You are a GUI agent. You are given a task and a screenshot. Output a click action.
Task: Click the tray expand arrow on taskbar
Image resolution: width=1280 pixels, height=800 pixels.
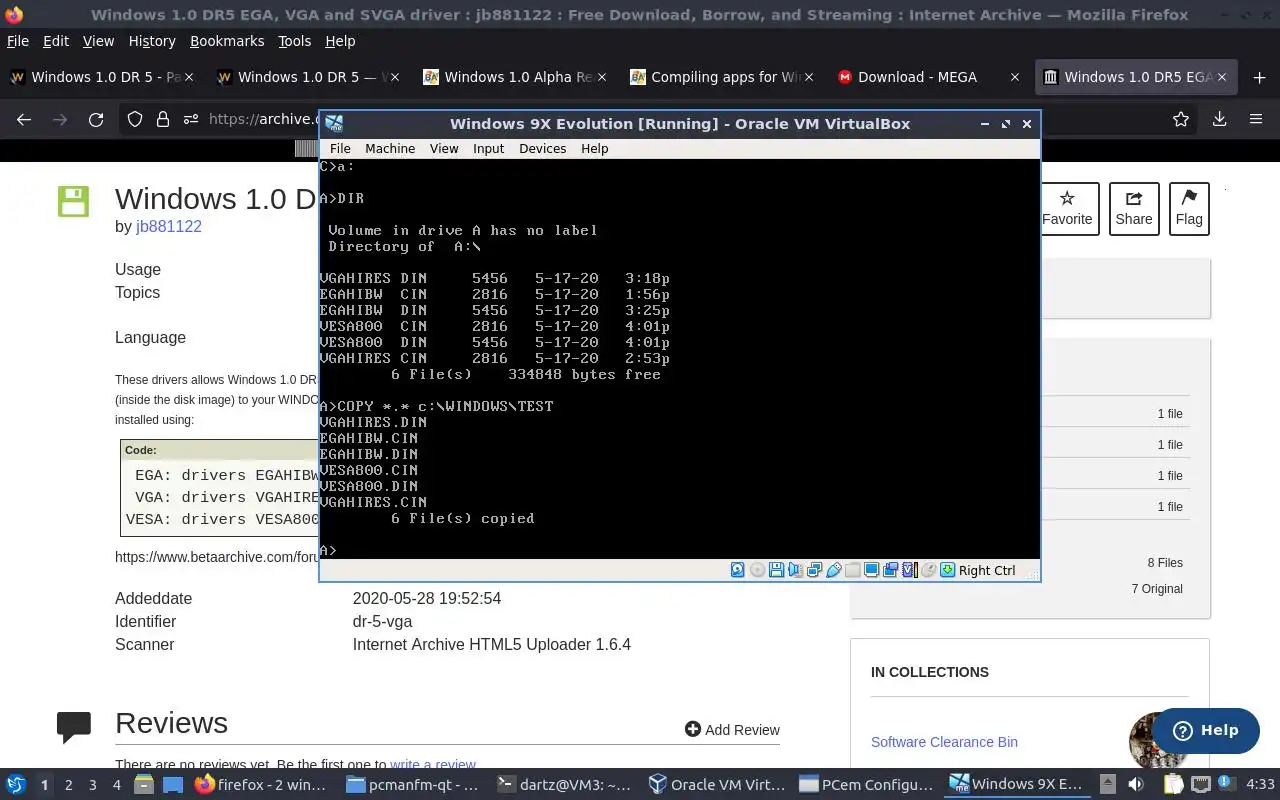1107,784
